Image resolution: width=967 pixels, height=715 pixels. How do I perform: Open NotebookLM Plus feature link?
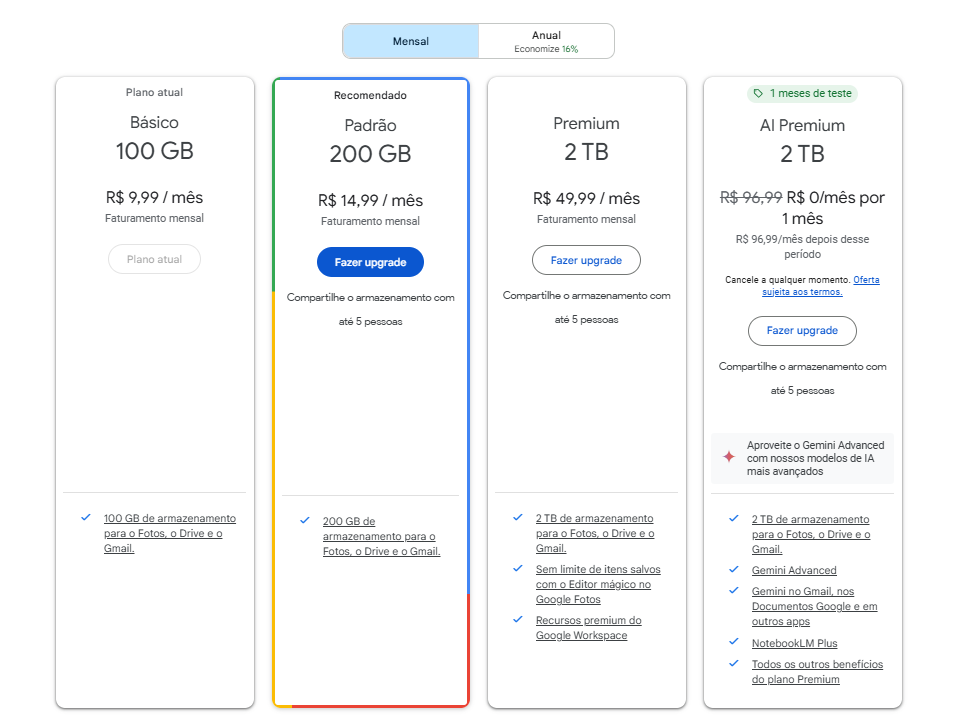click(794, 643)
